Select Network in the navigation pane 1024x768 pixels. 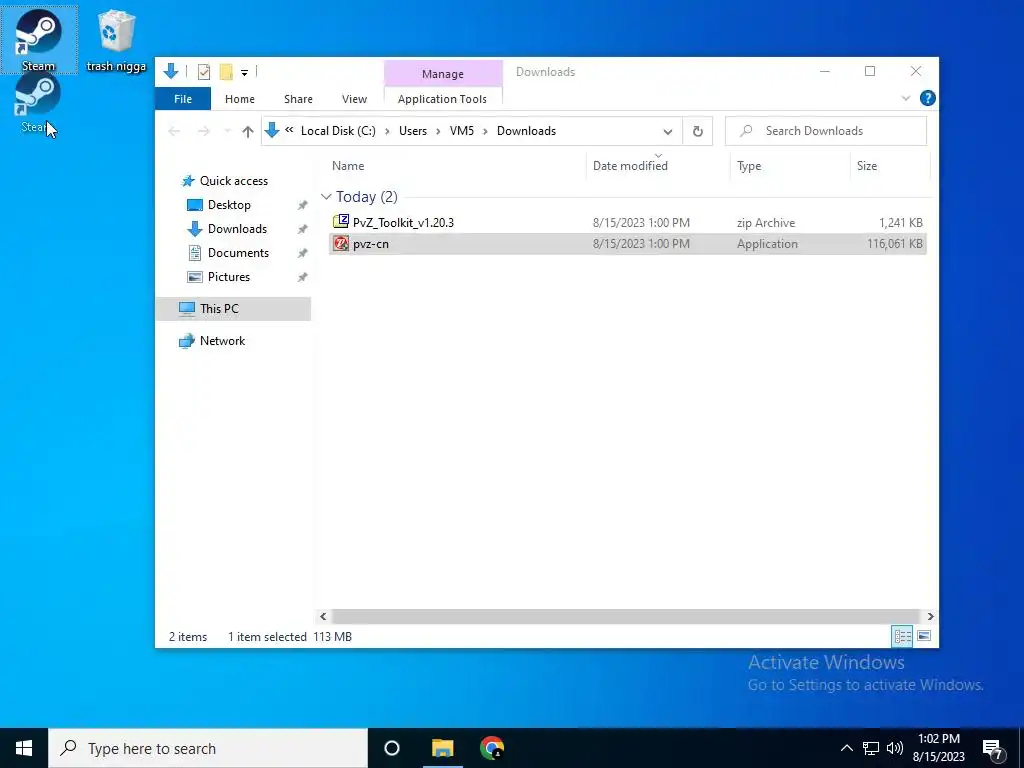tap(212, 341)
